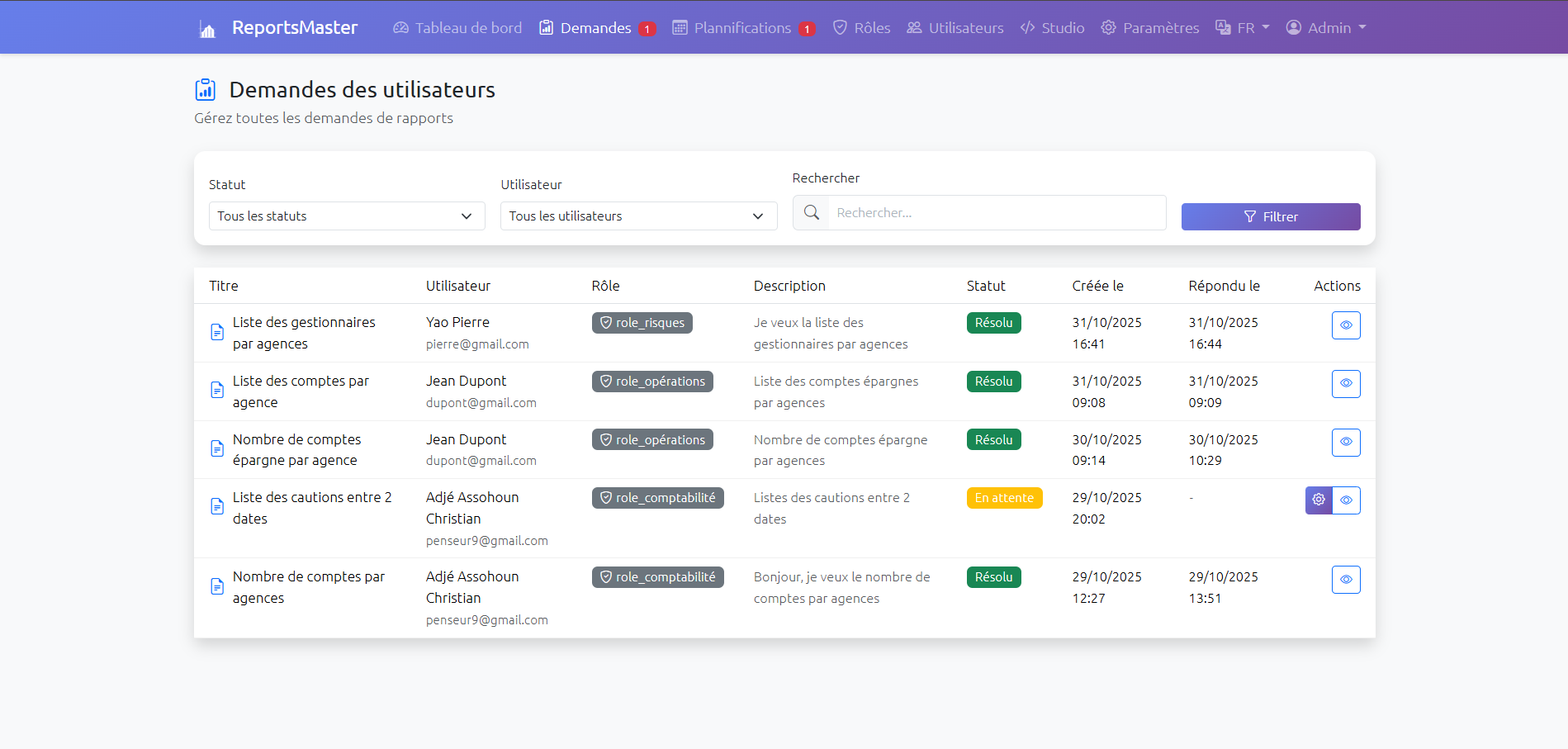Click the document icon beside 'Nombre de comptes par agences'
The image size is (1568, 749).
217,586
